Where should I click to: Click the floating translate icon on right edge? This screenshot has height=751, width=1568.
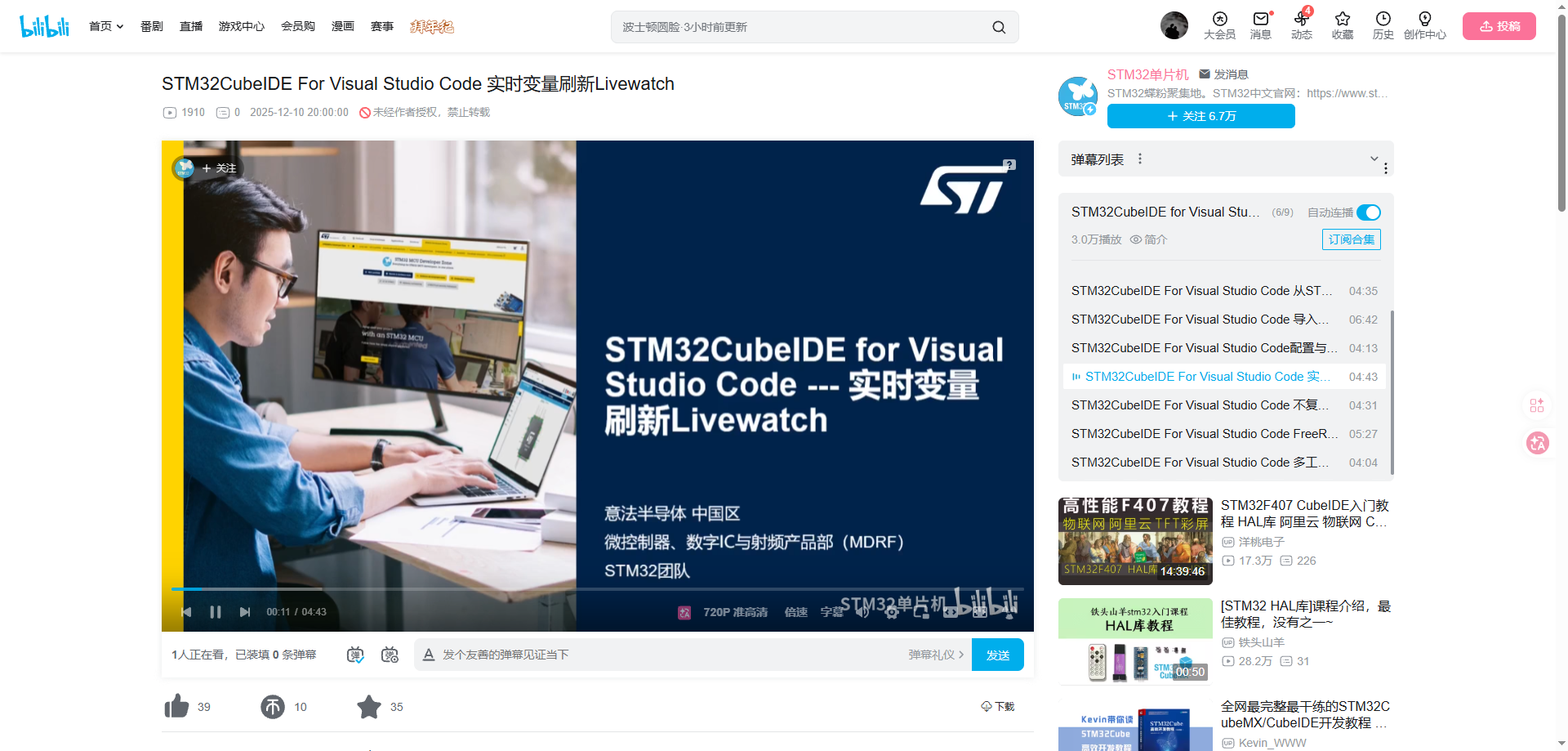point(1538,443)
